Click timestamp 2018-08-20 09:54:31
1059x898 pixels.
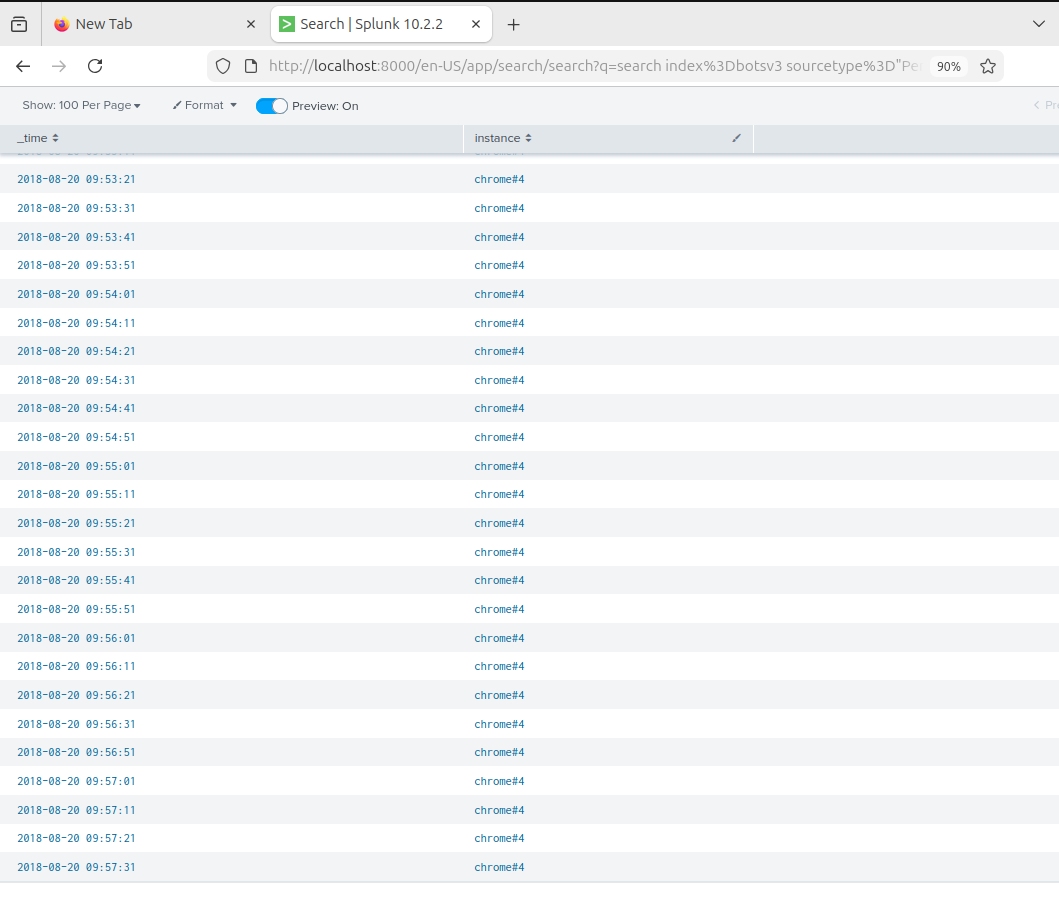coord(76,380)
